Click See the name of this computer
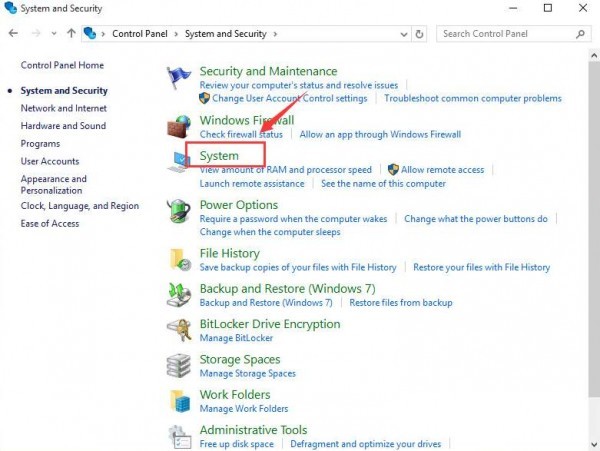600x451 pixels. click(x=383, y=184)
